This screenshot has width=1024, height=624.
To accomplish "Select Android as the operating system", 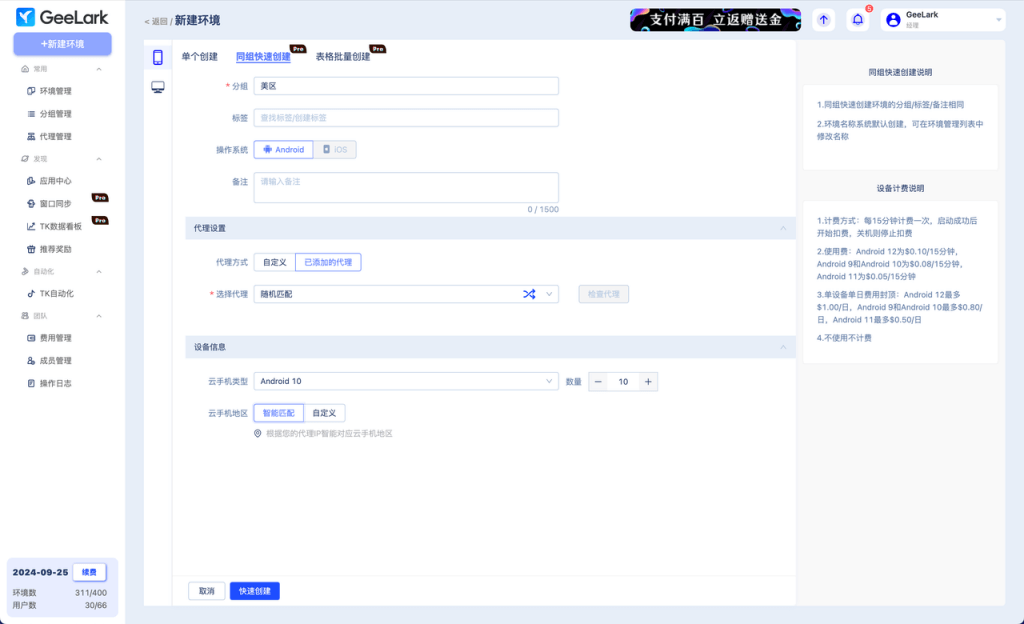I will point(283,150).
